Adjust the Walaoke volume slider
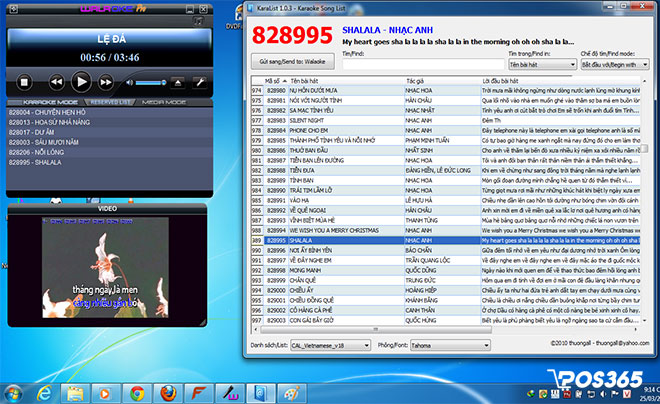Image resolution: width=660 pixels, height=404 pixels. tap(151, 82)
